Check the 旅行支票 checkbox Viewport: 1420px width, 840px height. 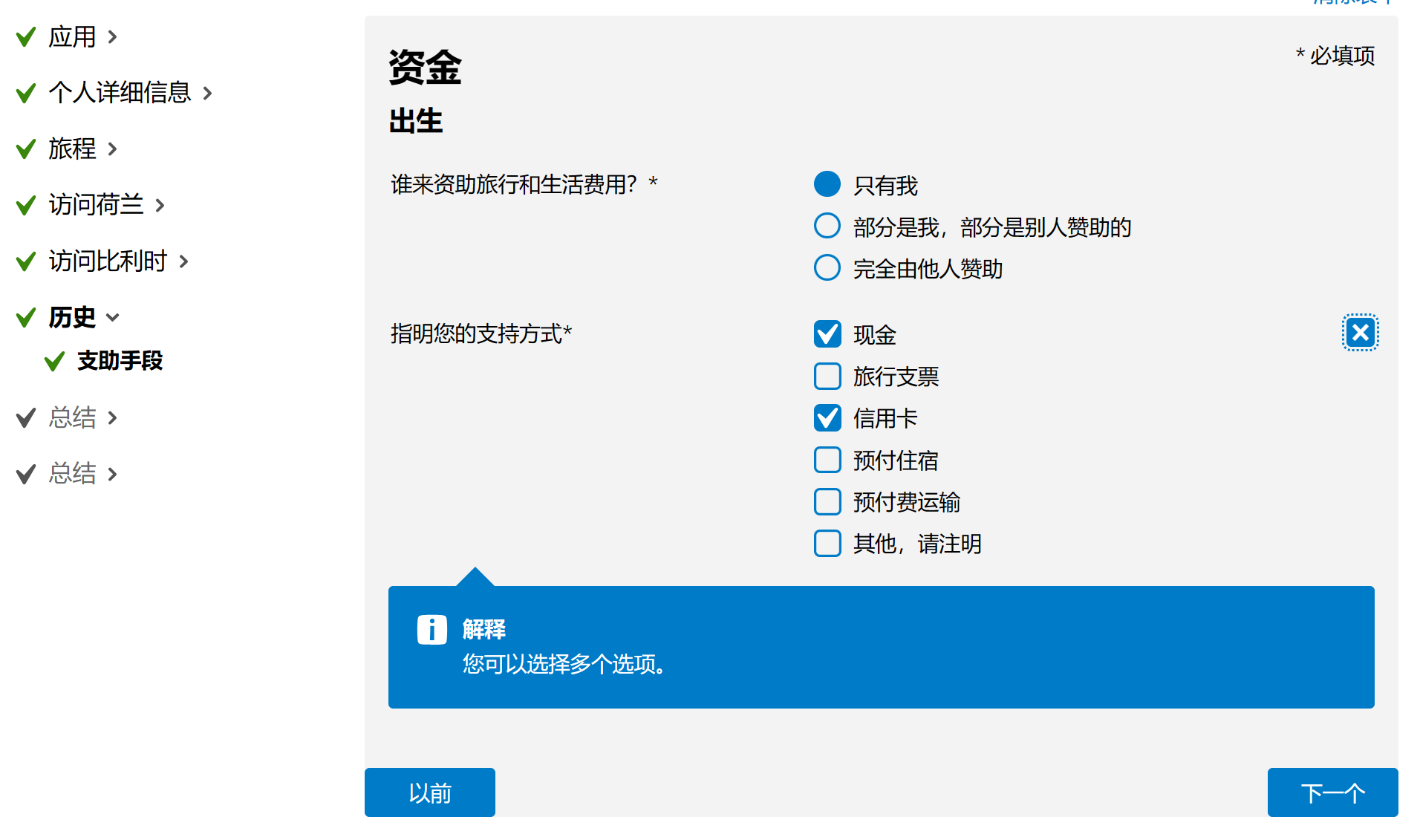tap(827, 376)
